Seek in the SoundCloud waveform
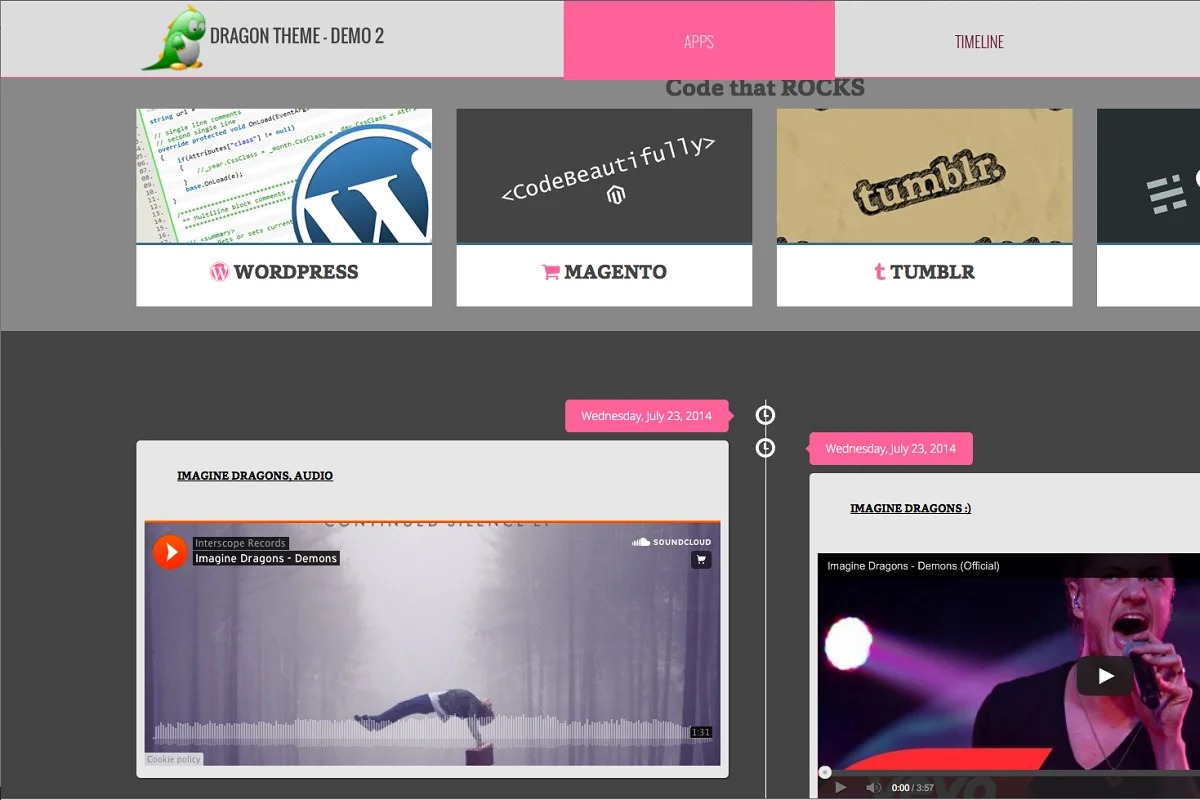 [x=420, y=730]
